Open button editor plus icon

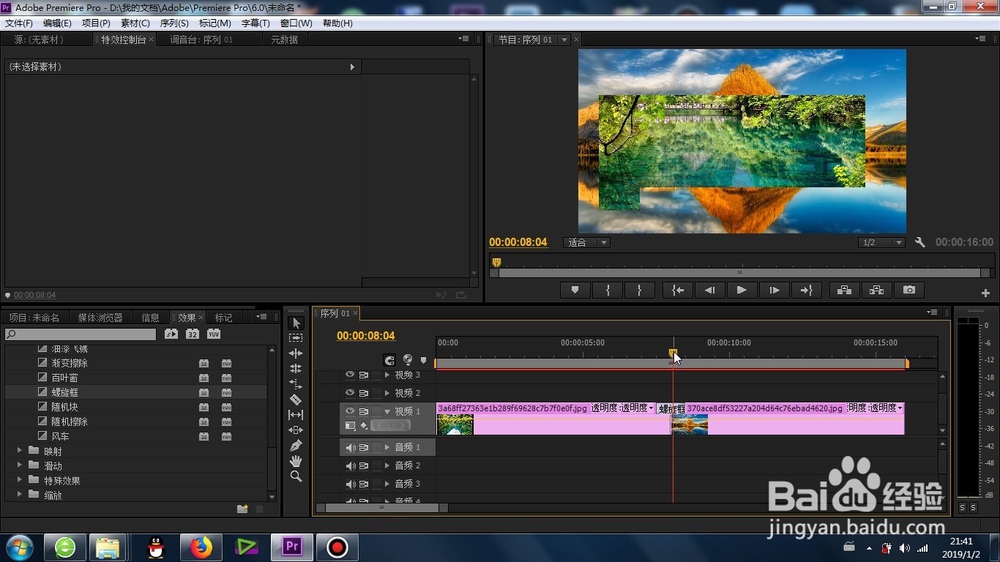(x=985, y=293)
